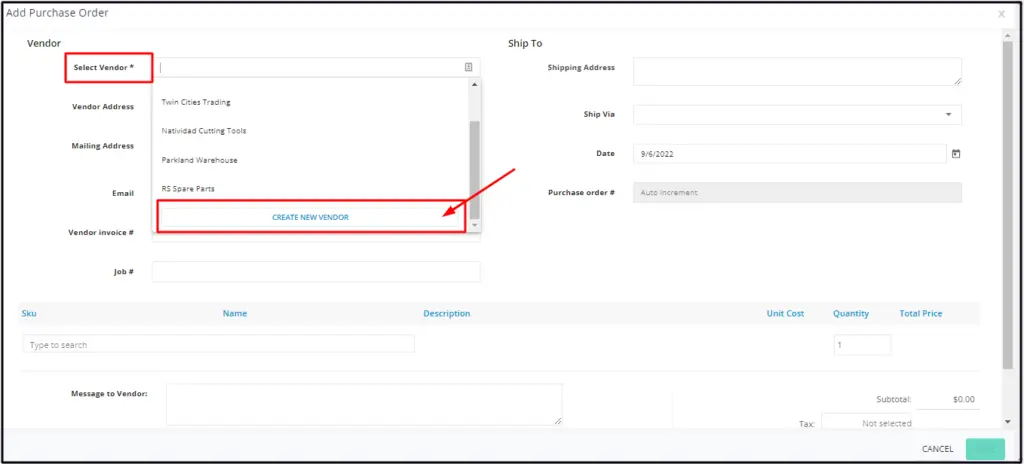This screenshot has width=1024, height=464.
Task: Click the Mailing Address label
Action: click(103, 146)
